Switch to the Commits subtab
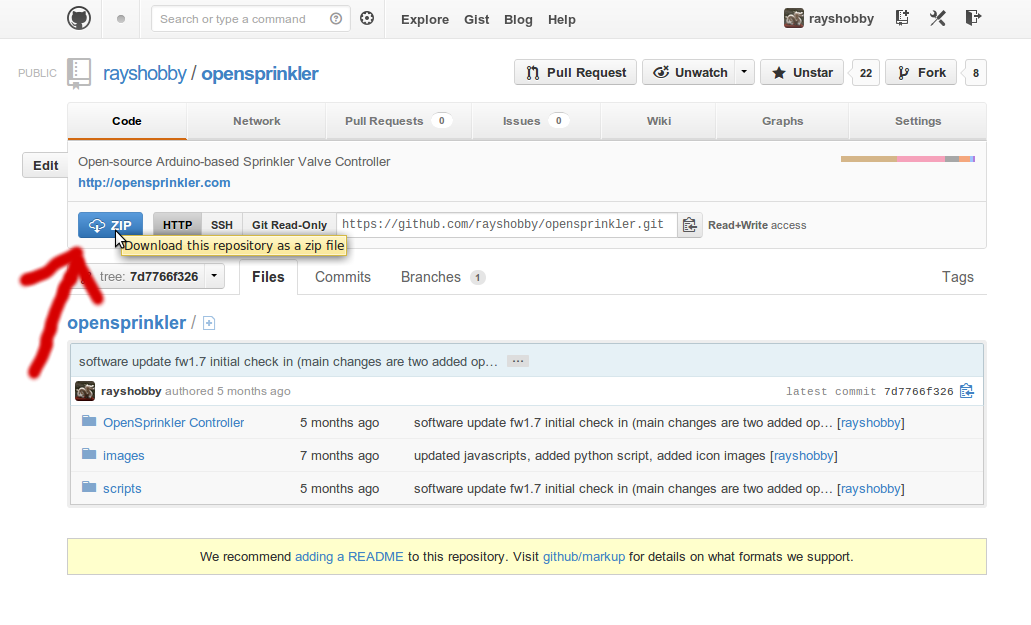This screenshot has height=625, width=1031. (343, 277)
